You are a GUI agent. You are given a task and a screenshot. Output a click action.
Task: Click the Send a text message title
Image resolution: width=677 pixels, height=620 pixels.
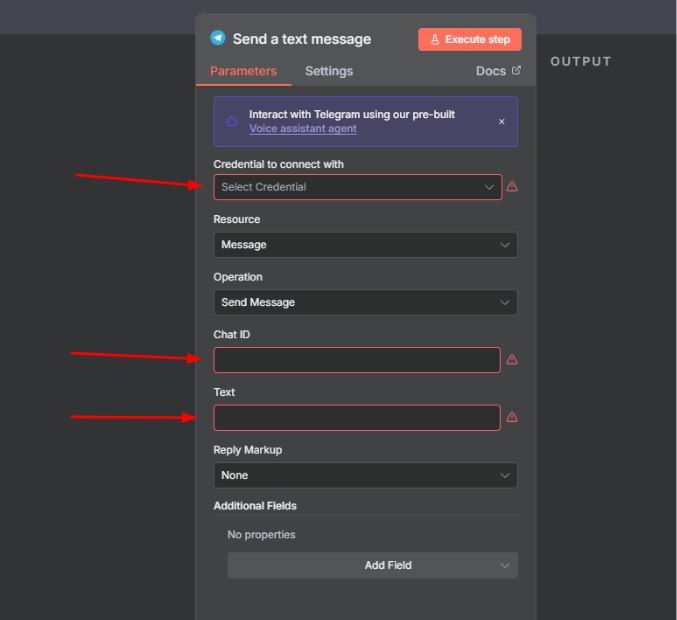[x=302, y=39]
